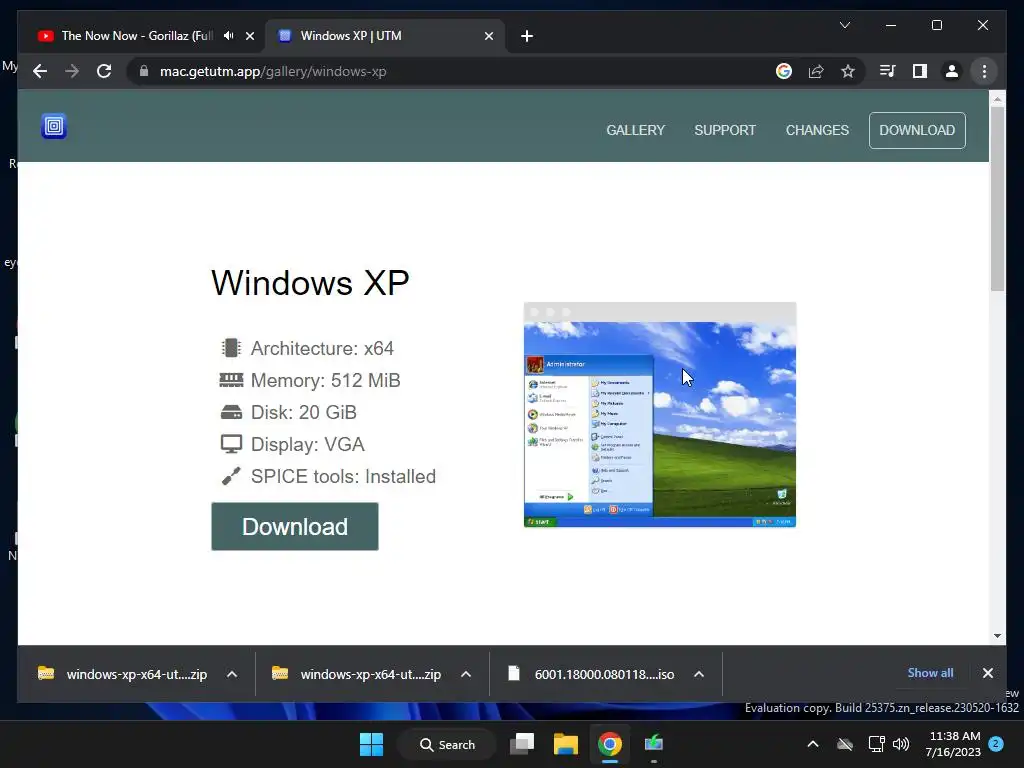The image size is (1024, 768).
Task: Mute the Gorillaz tab audio icon
Action: [229, 35]
